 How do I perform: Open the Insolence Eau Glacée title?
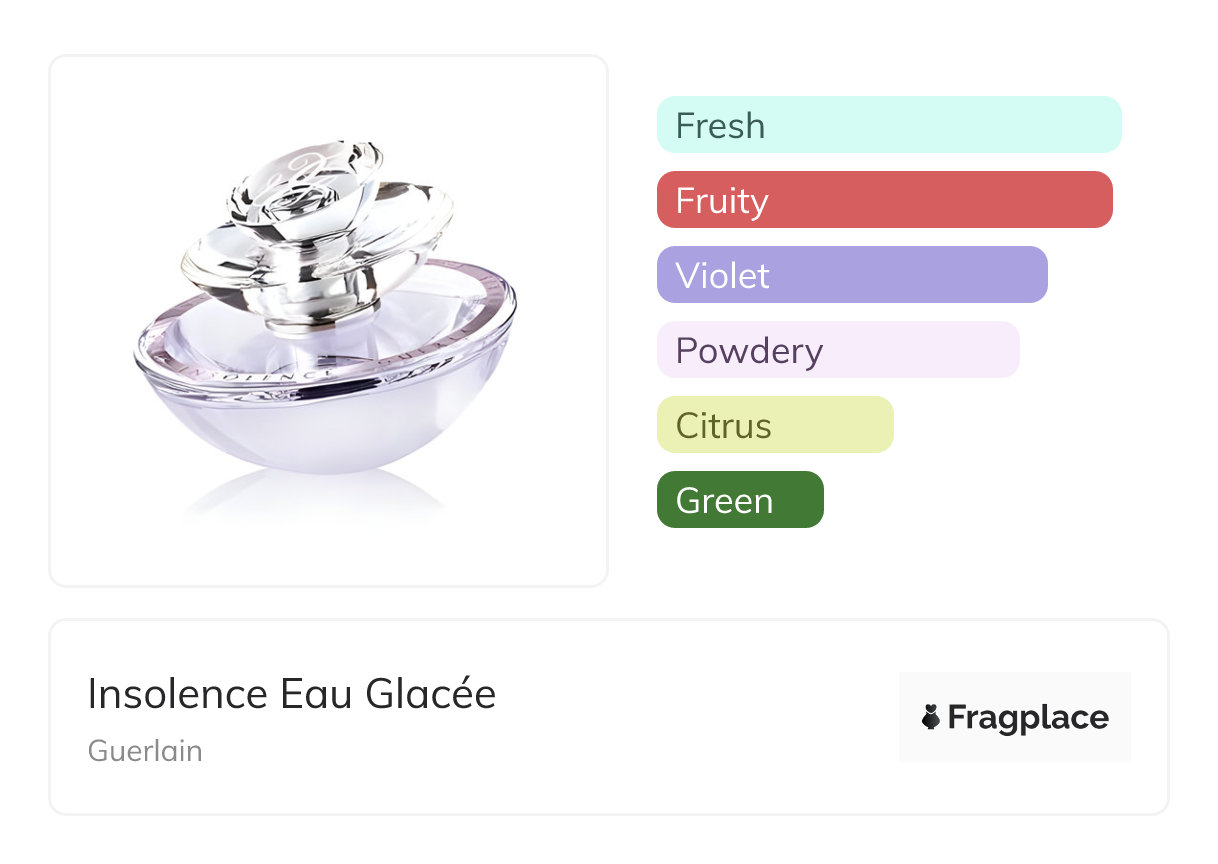(292, 694)
